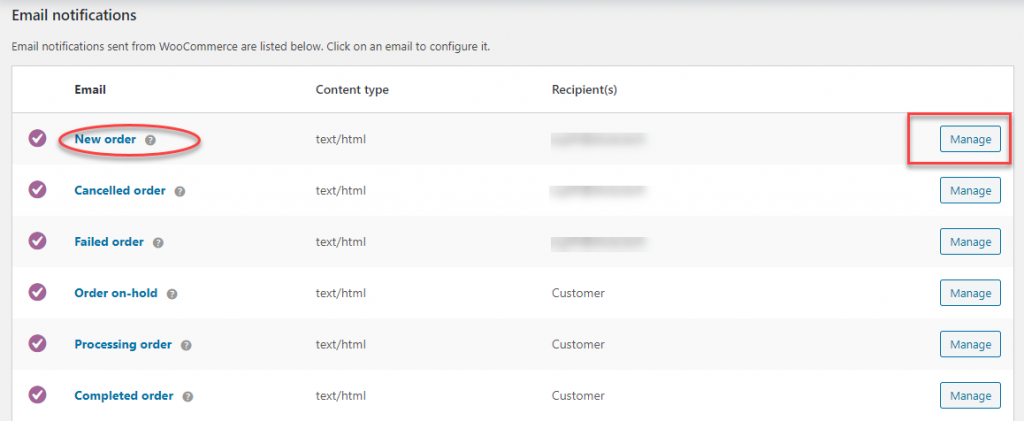Open the Processing order email link
The width and height of the screenshot is (1024, 421).
[123, 344]
